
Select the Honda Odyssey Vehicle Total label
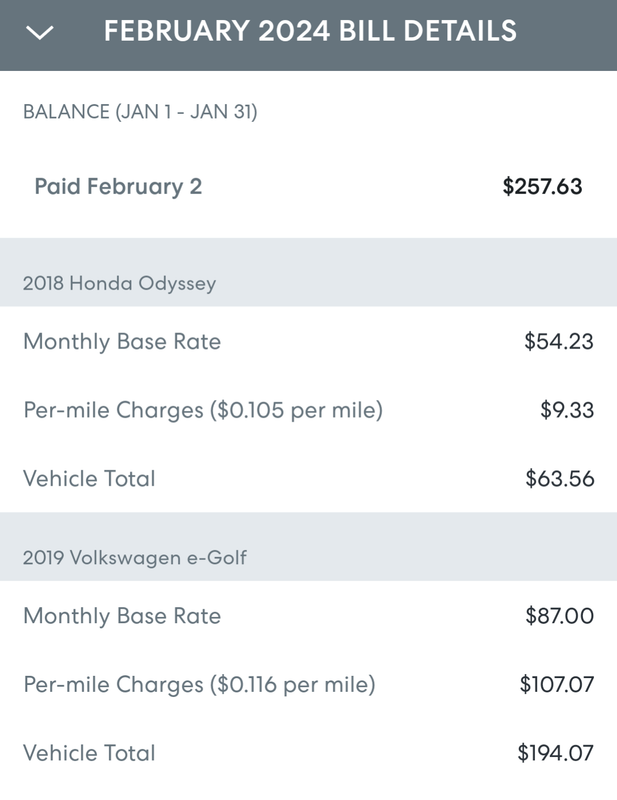89,479
